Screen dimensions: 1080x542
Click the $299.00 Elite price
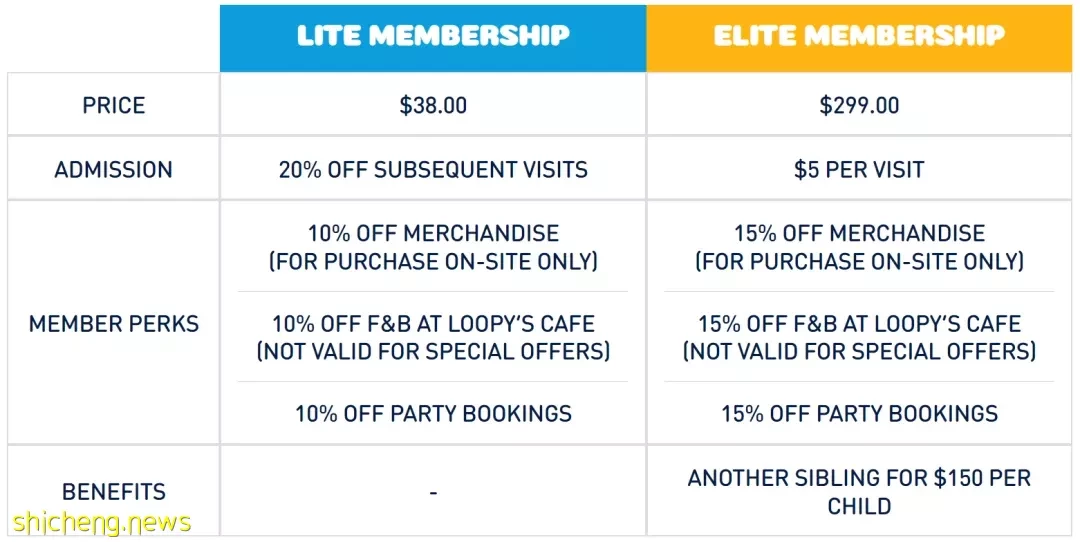[x=859, y=105]
